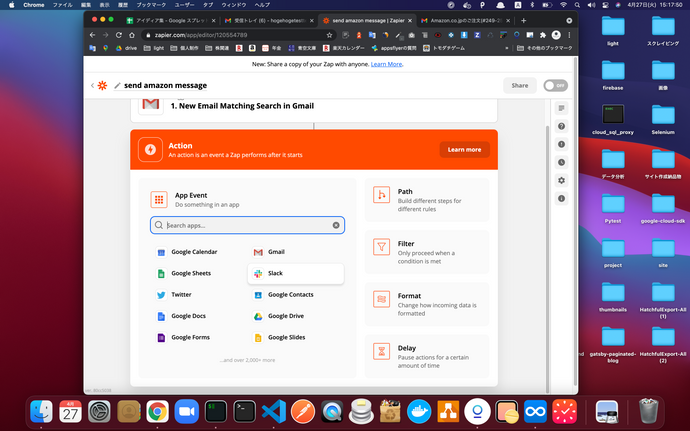Click the Zapier logo in the header
Viewport: 690px width, 431px height.
(102, 85)
